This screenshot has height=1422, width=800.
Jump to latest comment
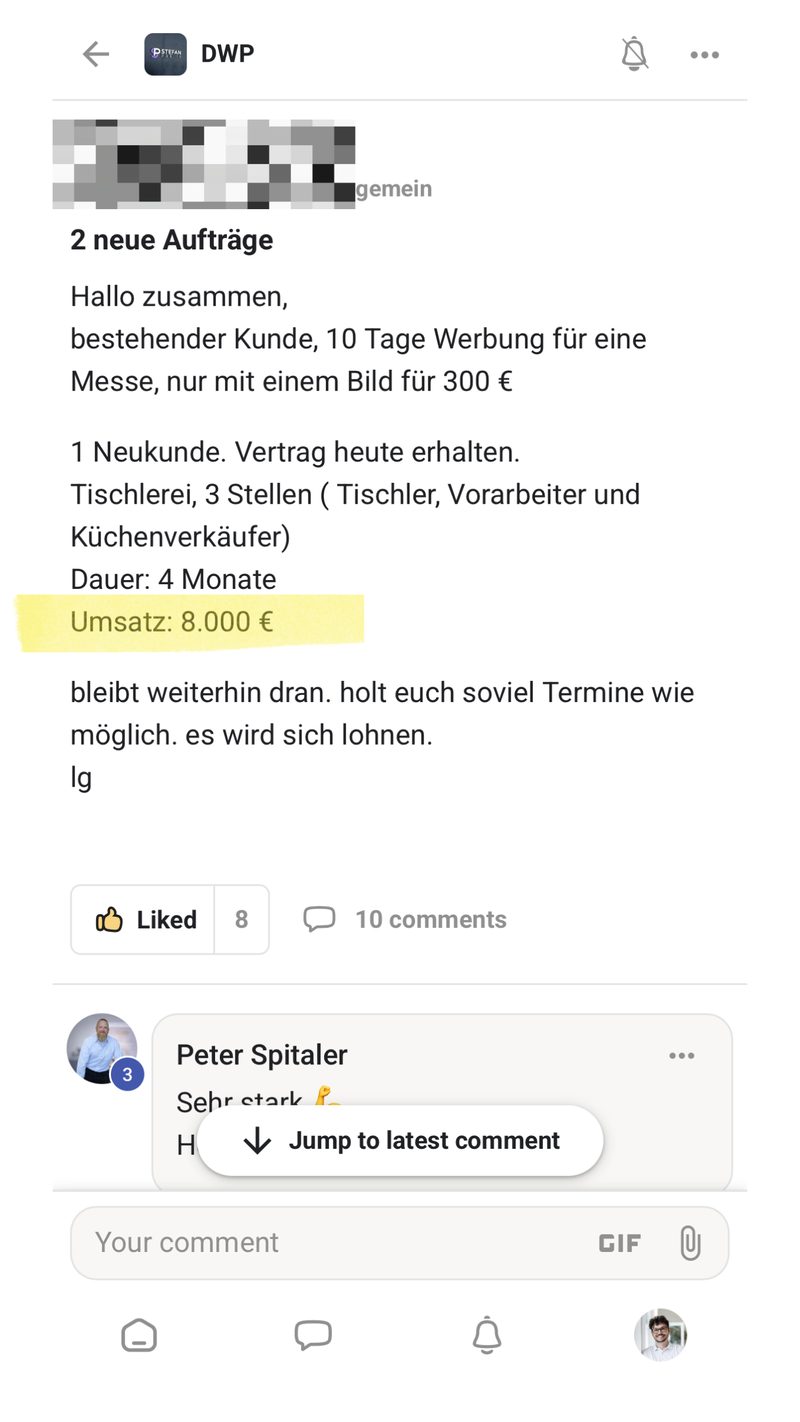pyautogui.click(x=400, y=1140)
